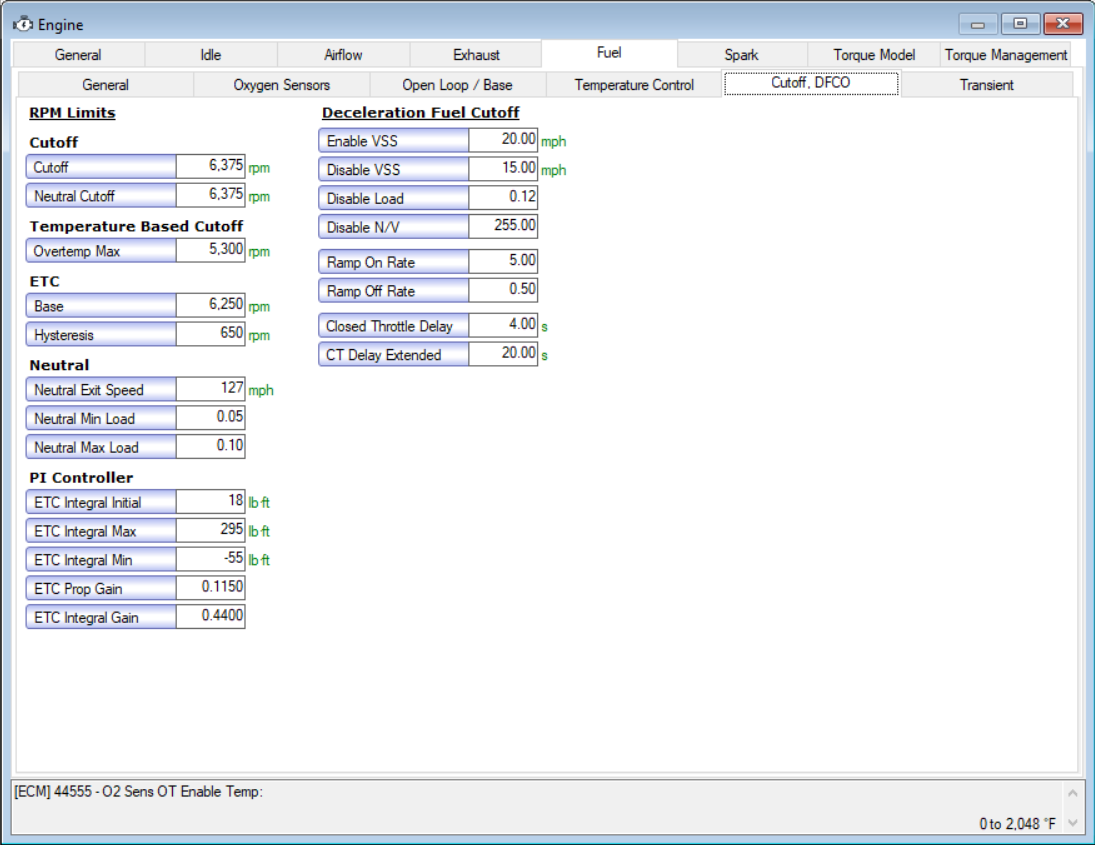Viewport: 1095px width, 845px height.
Task: Click the ETC Hysteresis value field
Action: pyautogui.click(x=210, y=334)
